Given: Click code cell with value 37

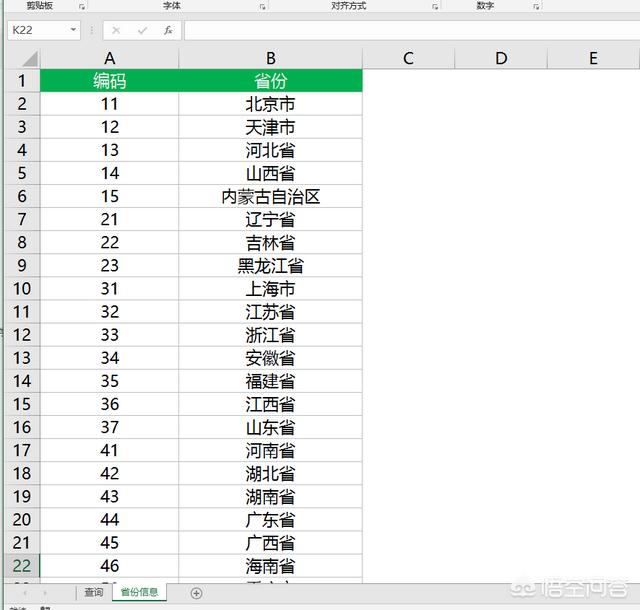Looking at the screenshot, I should (109, 427).
